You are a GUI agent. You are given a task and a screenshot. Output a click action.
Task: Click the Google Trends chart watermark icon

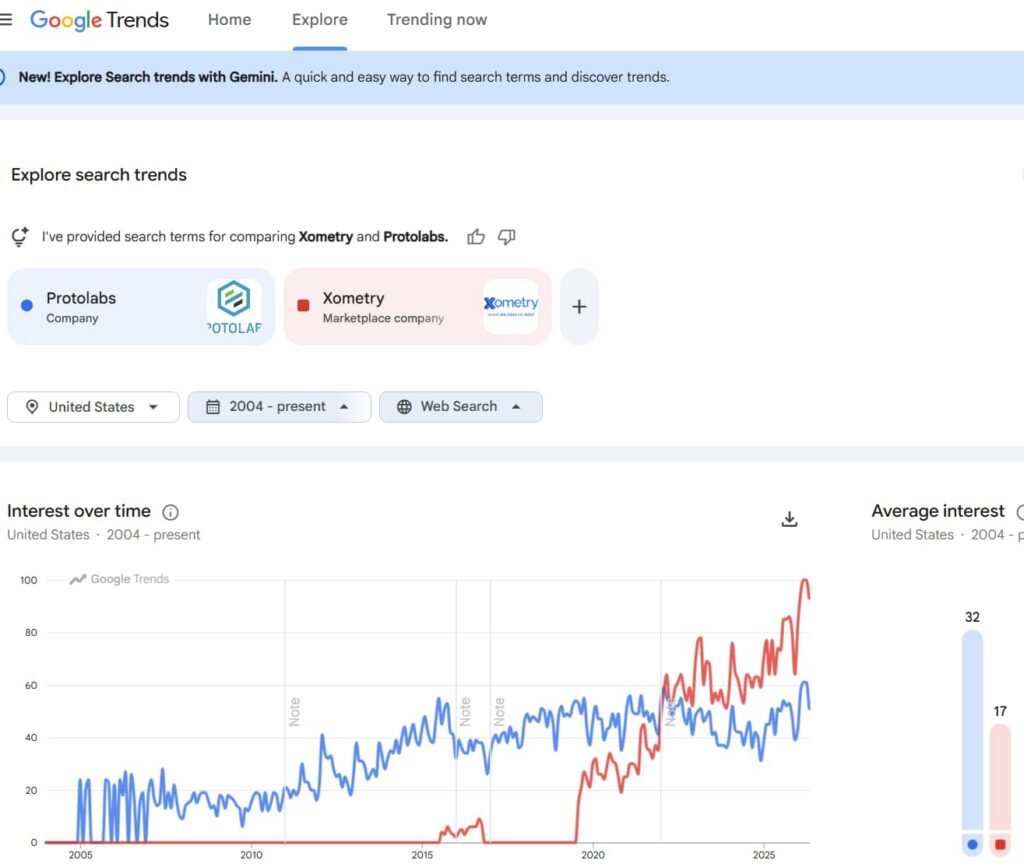[78, 579]
